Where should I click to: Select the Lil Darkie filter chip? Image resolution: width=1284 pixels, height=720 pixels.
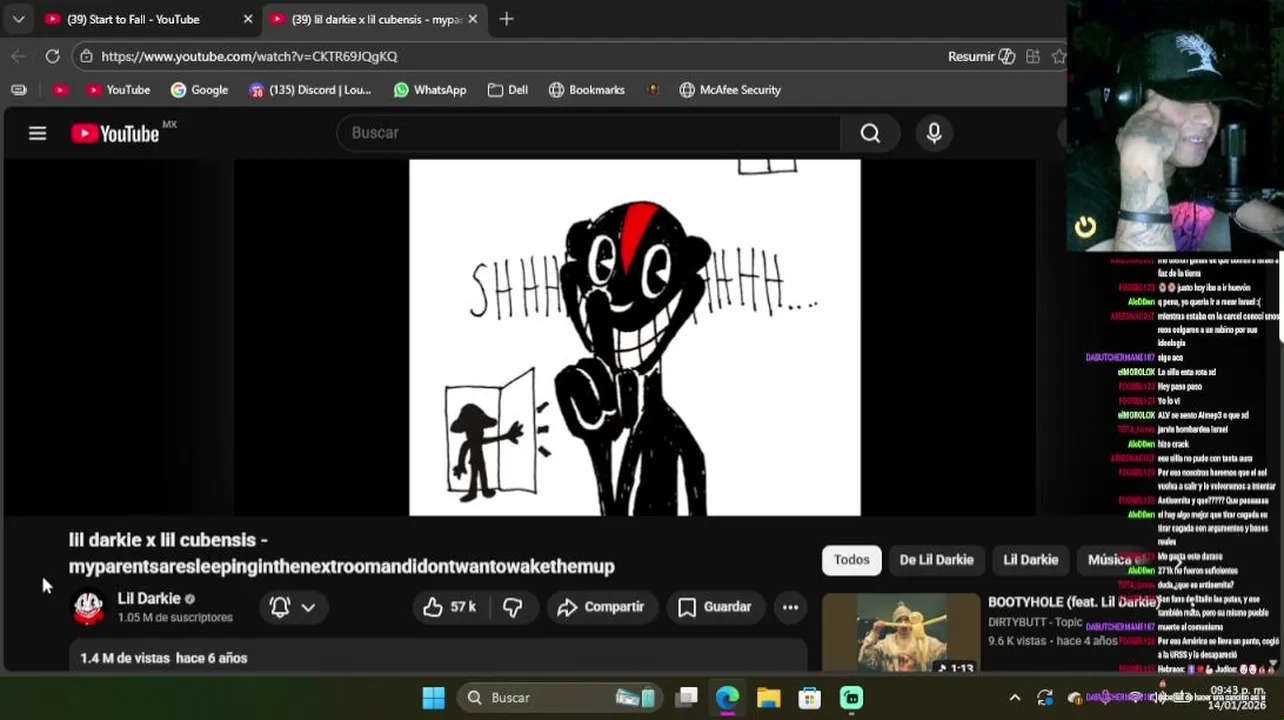point(1030,560)
